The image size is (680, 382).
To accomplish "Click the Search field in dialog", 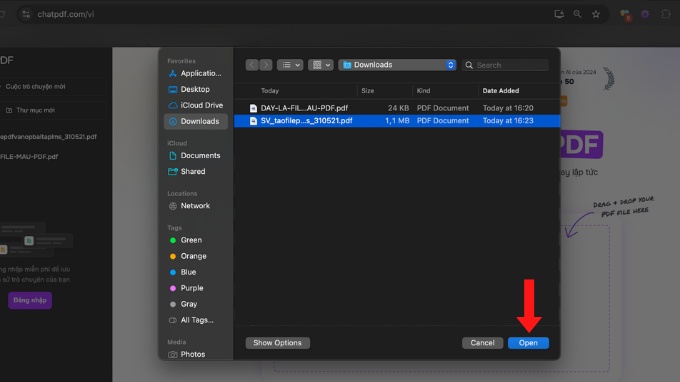I will [505, 65].
